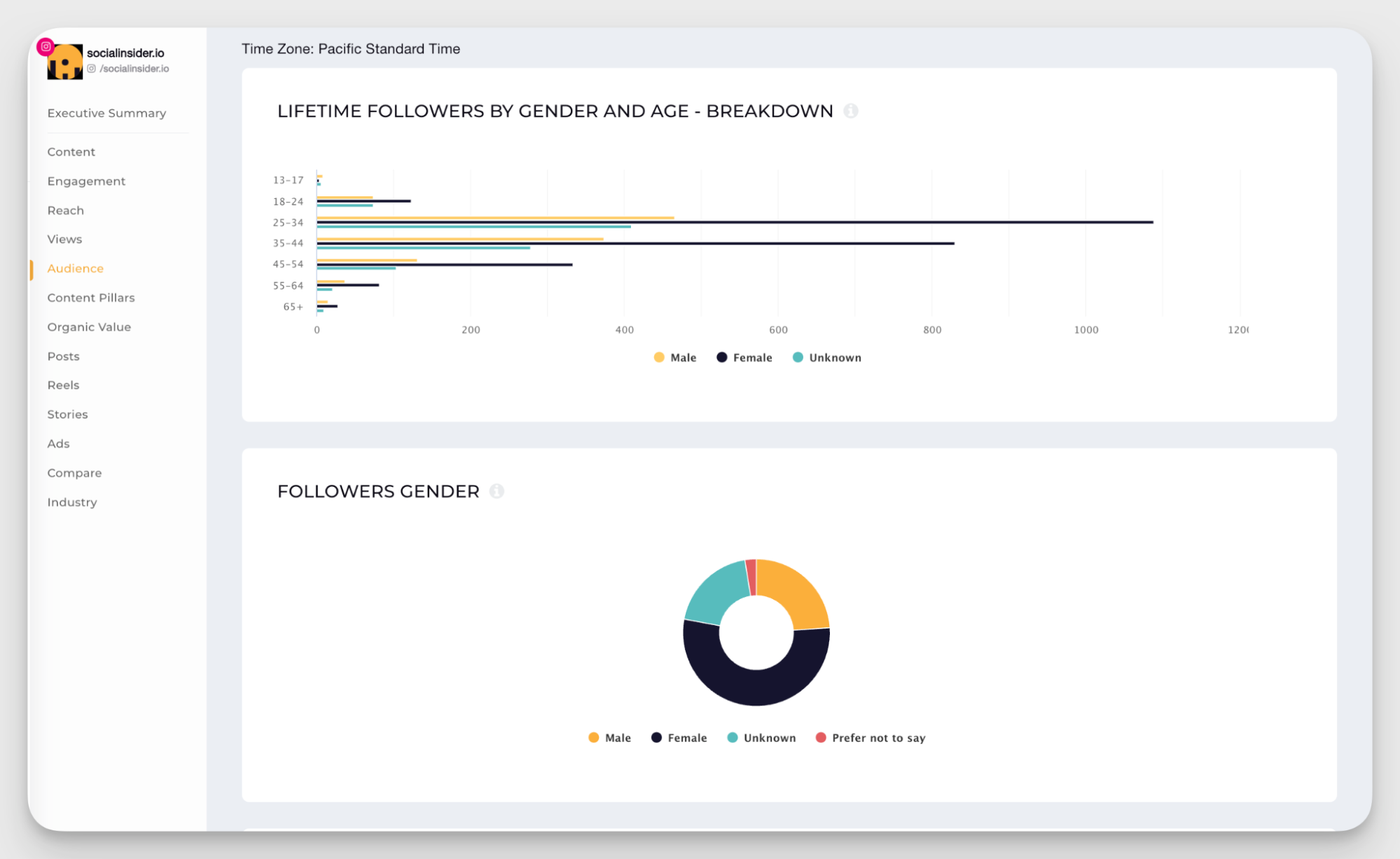1400x859 pixels.
Task: Switch to the Reach section
Action: point(65,210)
